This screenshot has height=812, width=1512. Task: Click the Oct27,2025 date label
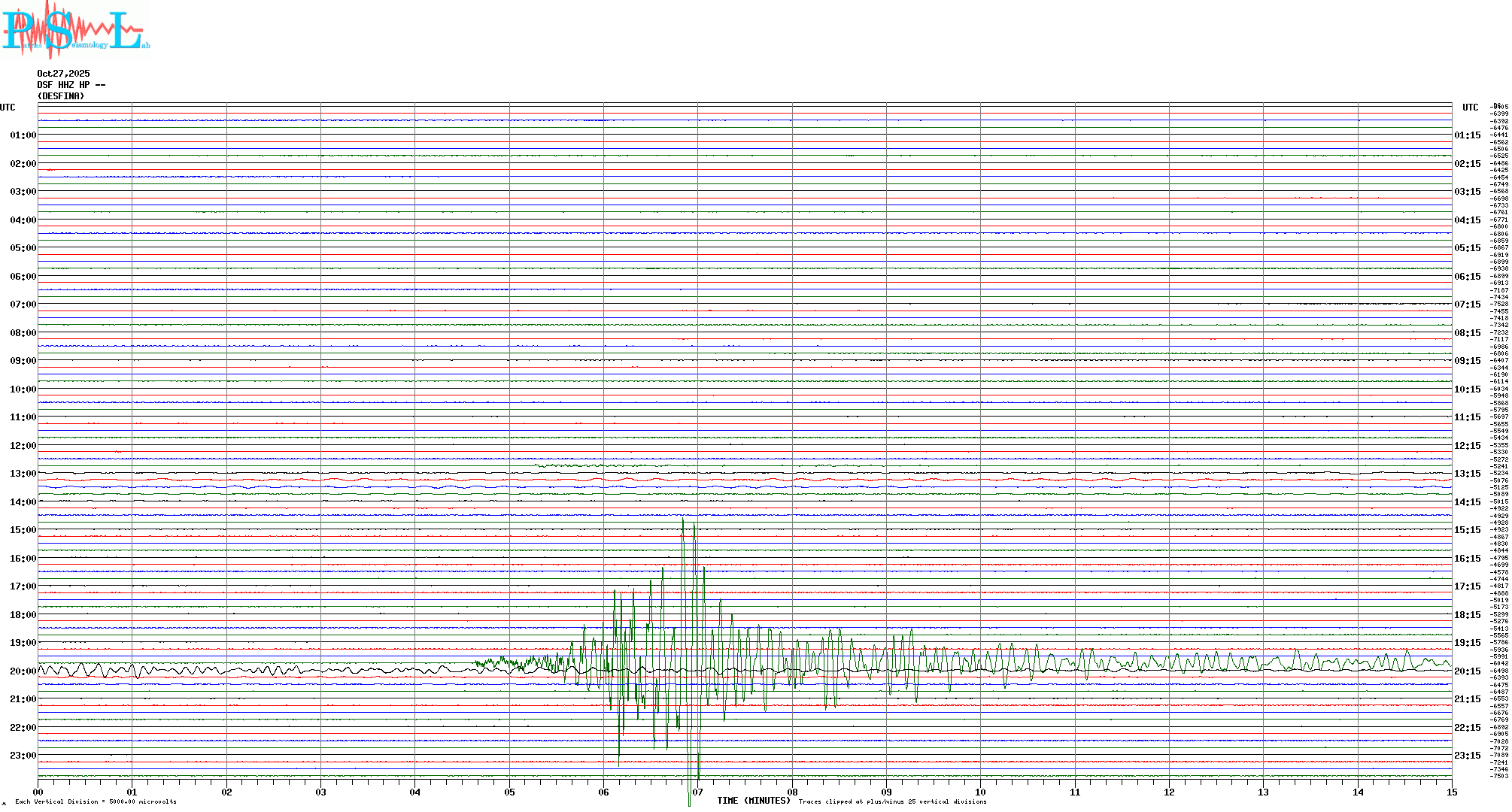(63, 74)
